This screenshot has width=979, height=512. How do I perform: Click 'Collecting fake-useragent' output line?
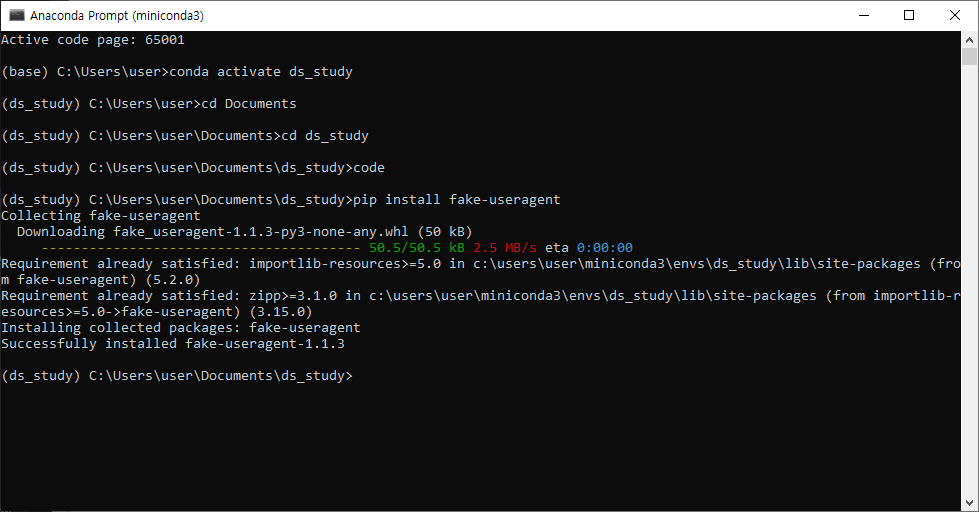[x=101, y=215]
